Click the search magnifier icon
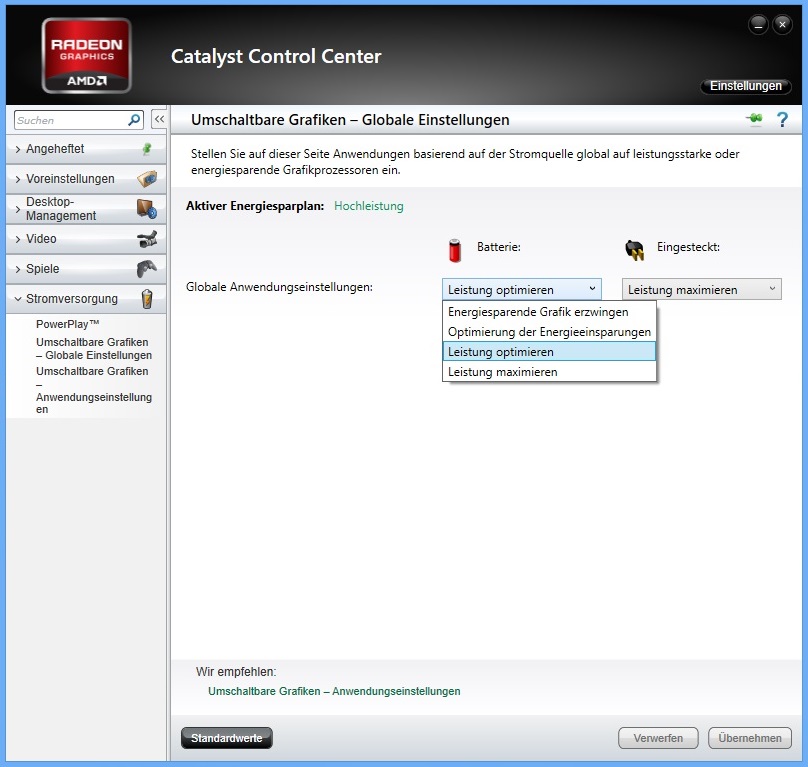 point(134,120)
